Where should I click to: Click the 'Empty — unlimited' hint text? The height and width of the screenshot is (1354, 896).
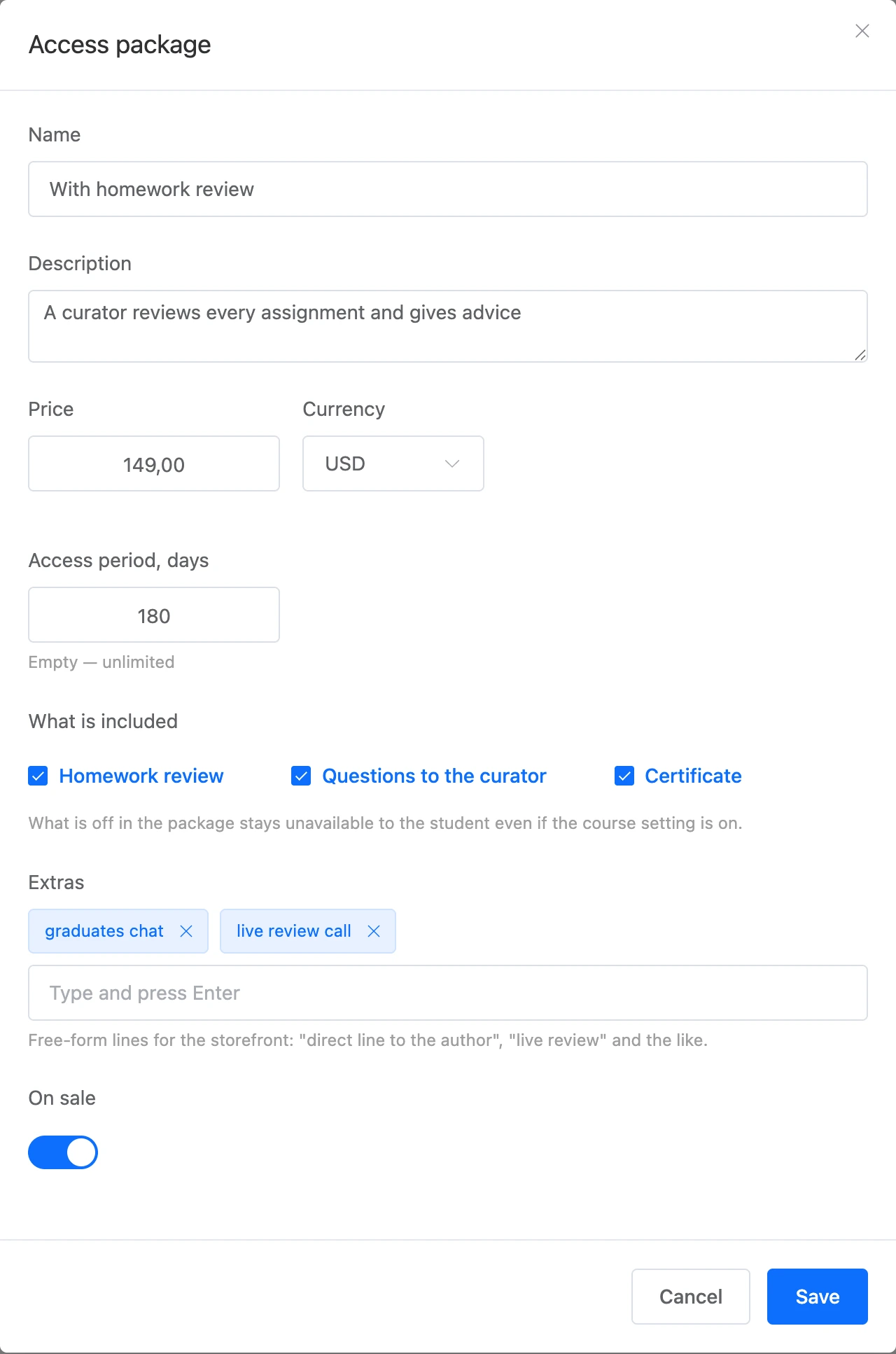coord(101,662)
